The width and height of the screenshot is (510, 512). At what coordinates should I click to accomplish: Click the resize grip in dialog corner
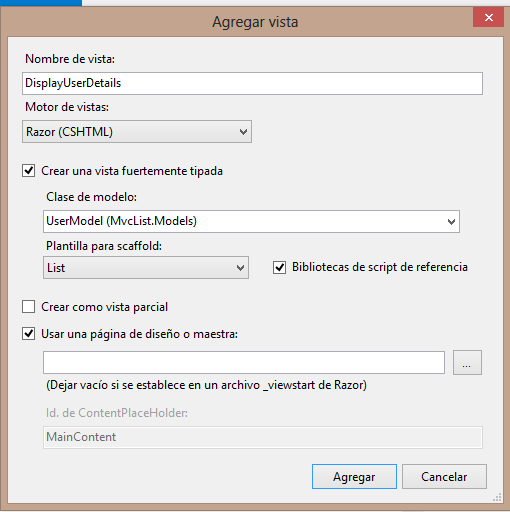[497, 498]
